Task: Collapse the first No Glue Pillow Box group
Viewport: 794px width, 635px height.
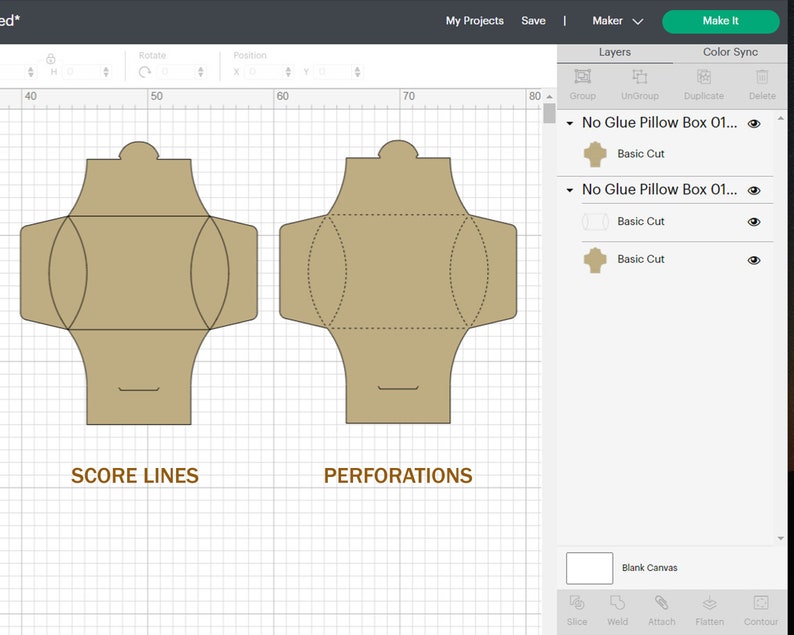Action: (x=570, y=123)
